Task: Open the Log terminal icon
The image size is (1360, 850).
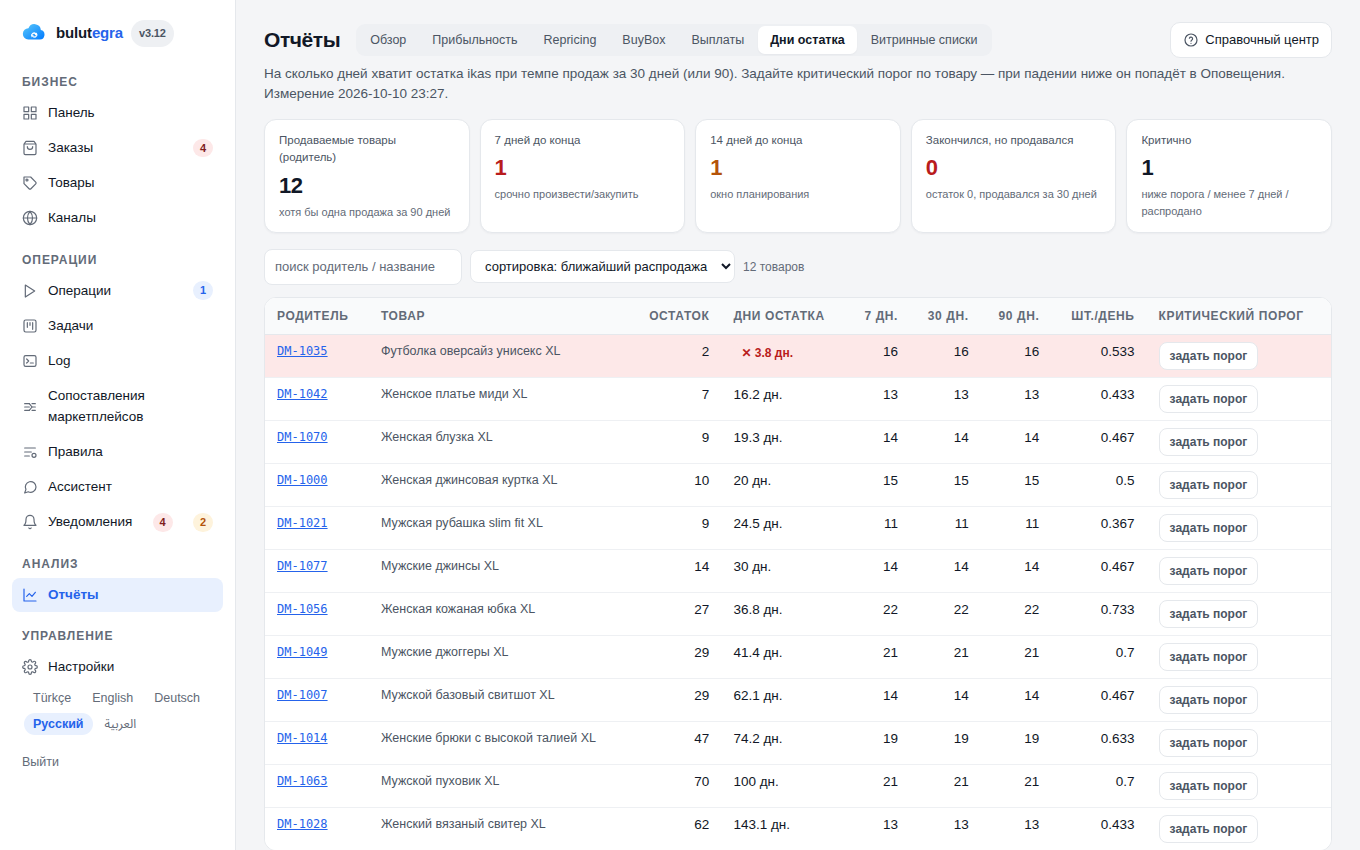Action: point(30,361)
